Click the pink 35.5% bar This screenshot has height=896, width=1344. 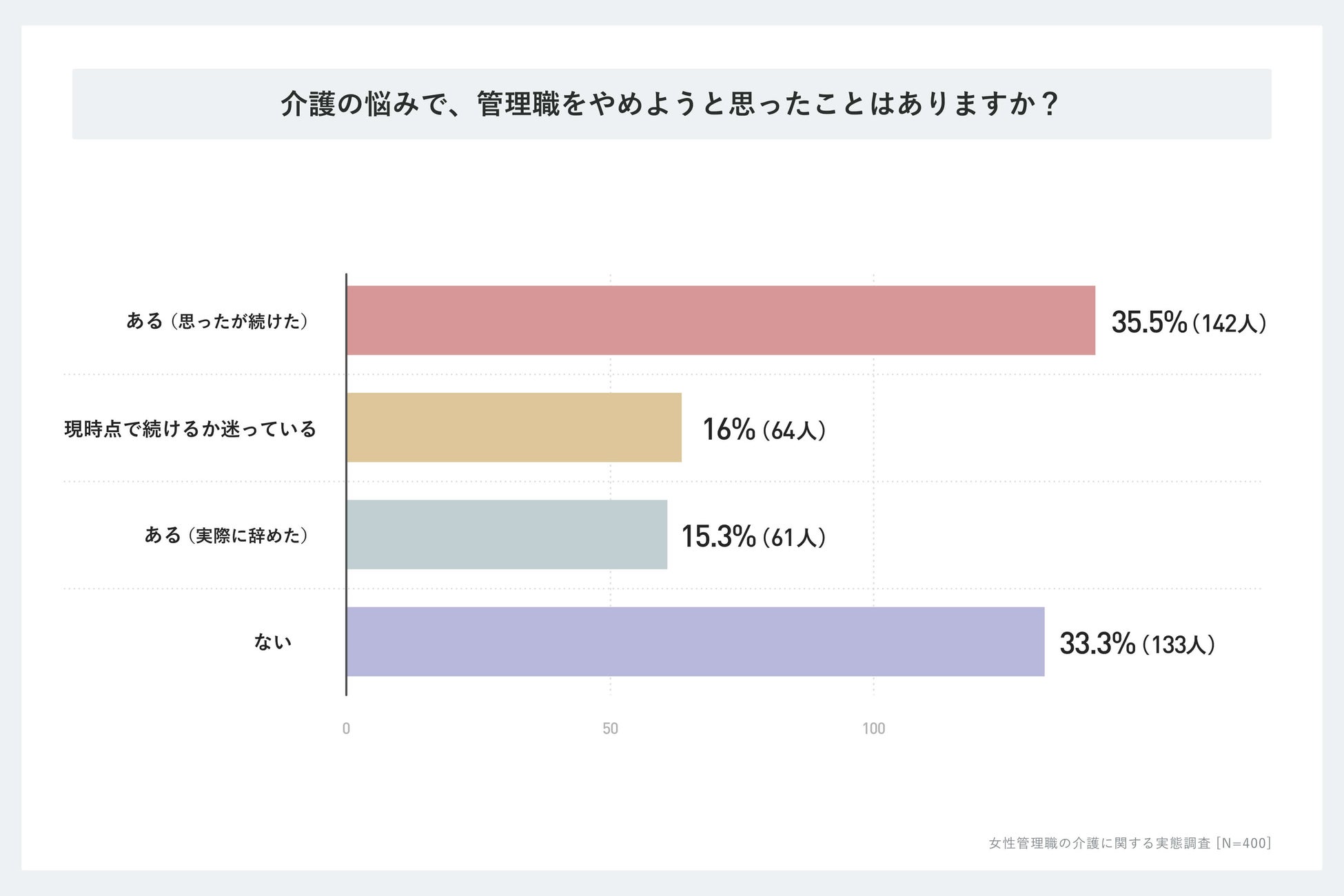click(720, 320)
